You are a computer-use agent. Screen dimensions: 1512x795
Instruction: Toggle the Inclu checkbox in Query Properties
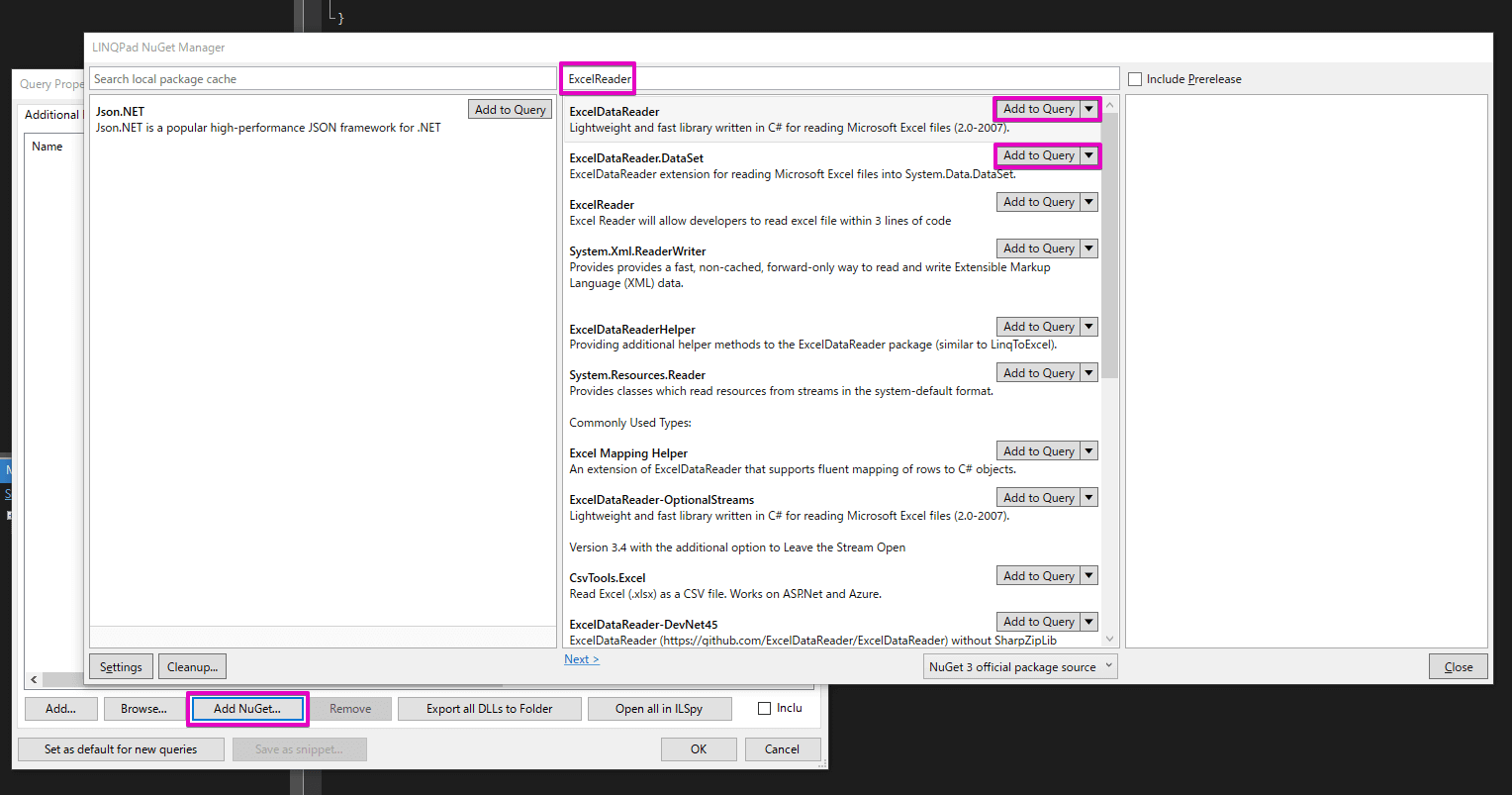764,708
